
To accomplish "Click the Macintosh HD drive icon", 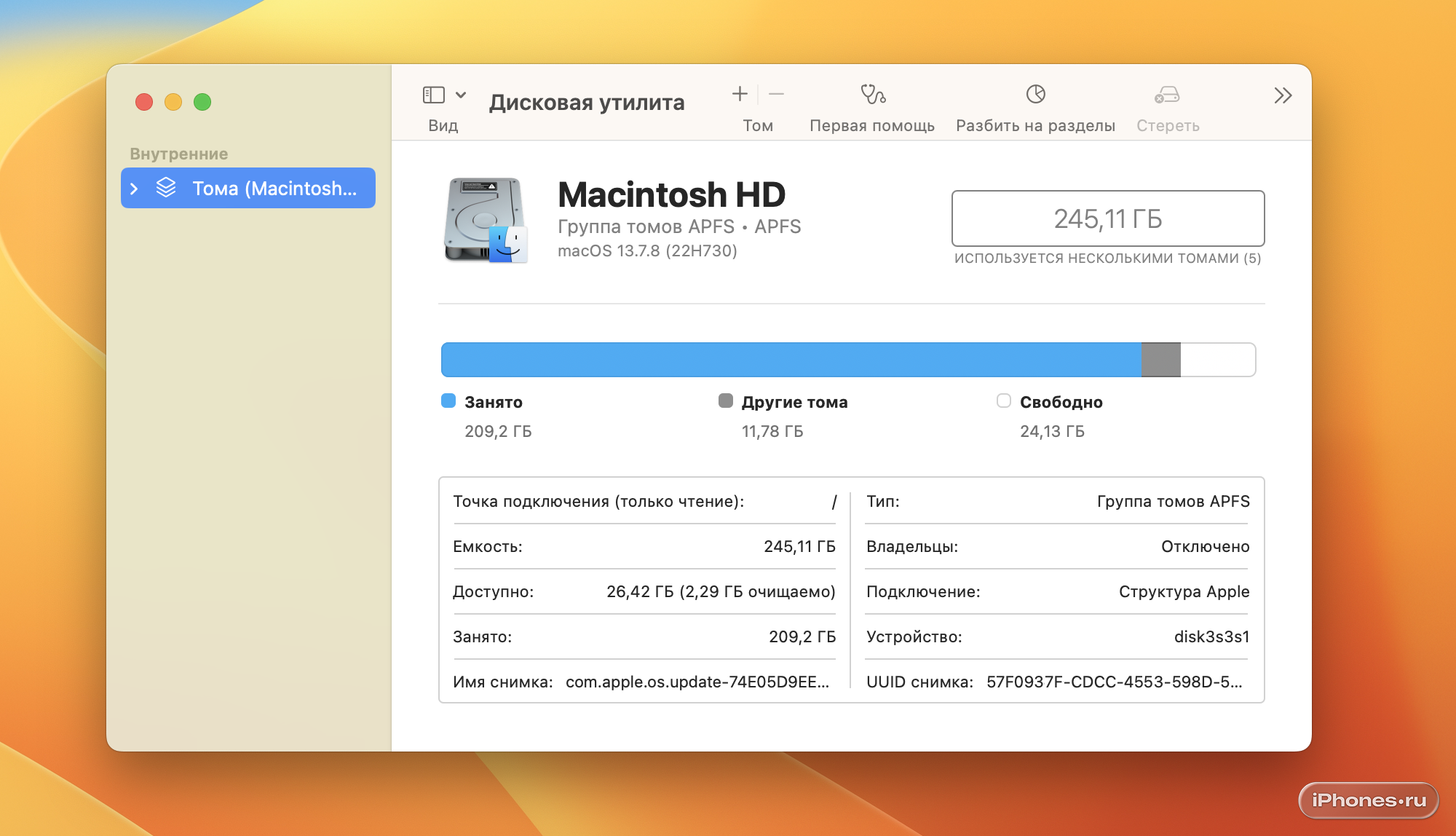I will point(486,220).
